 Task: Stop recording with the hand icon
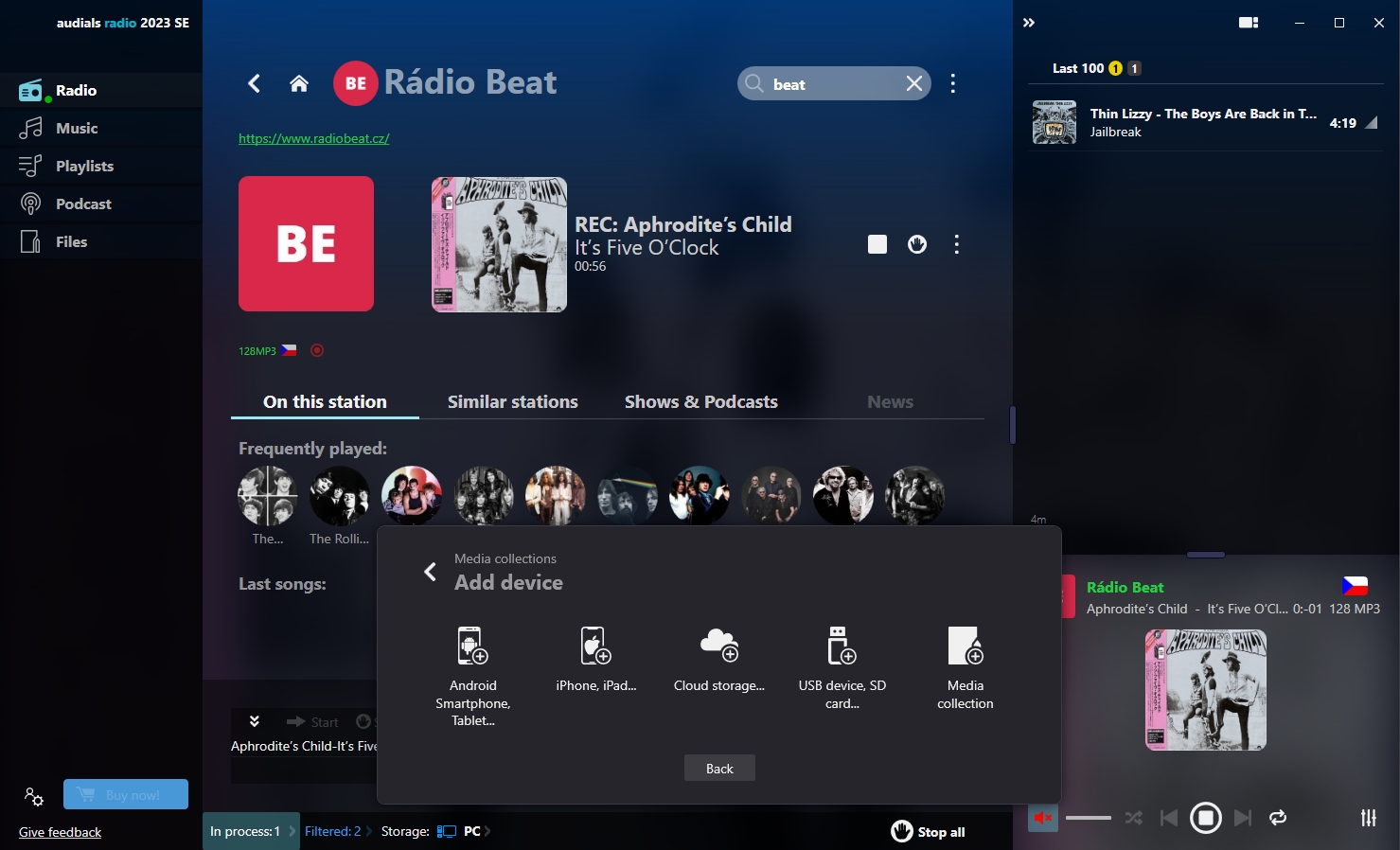pyautogui.click(x=917, y=244)
